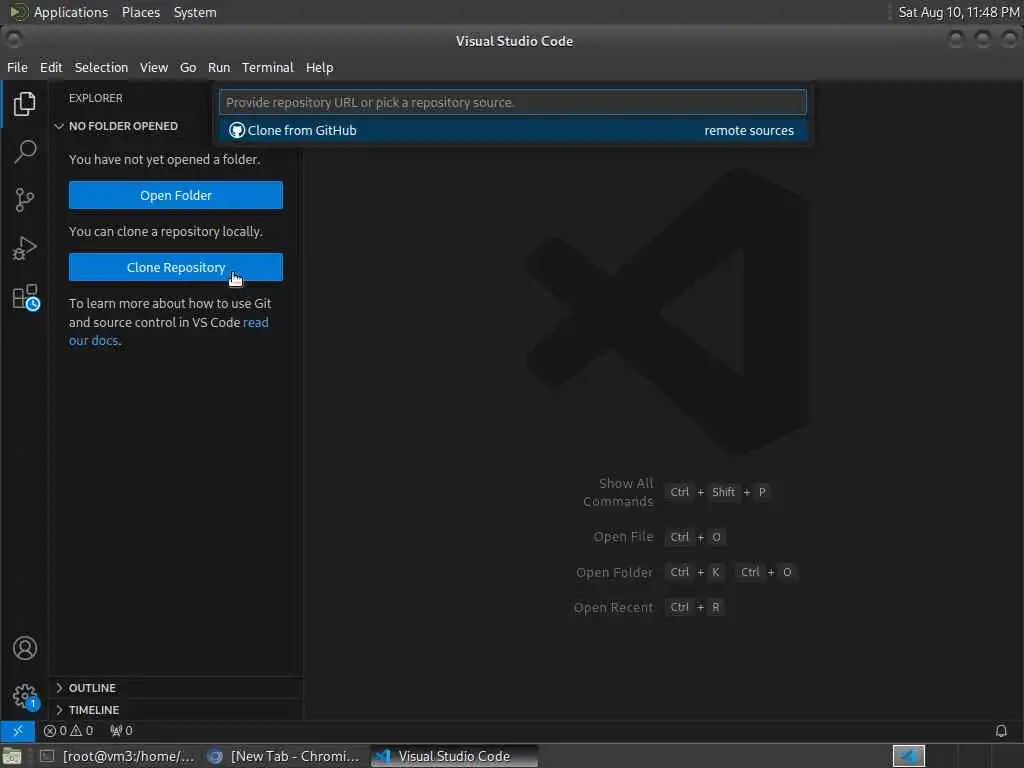Screen dimensions: 1024x768
Task: Open the View menu
Action: (153, 67)
